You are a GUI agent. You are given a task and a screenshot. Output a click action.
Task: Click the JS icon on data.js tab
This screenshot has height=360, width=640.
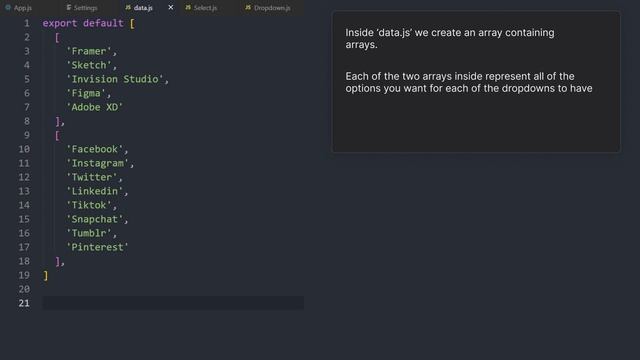[128, 7]
